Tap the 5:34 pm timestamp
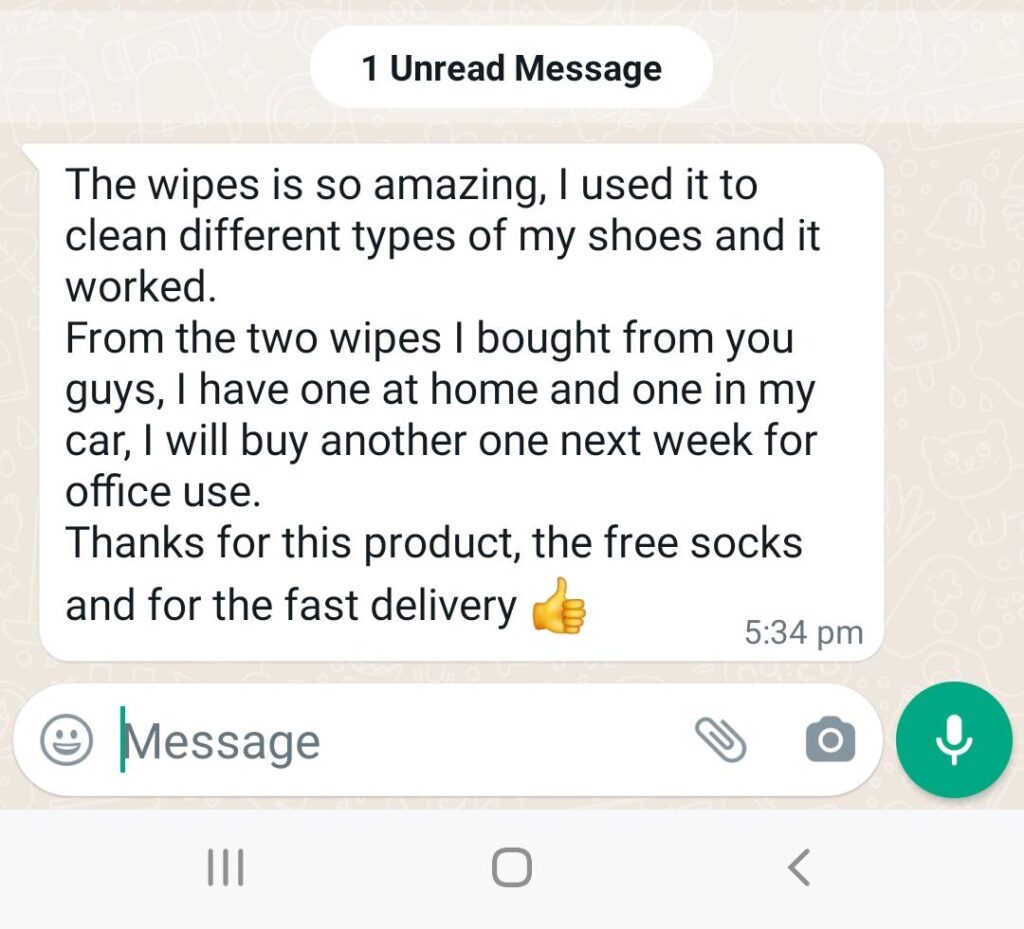 (x=803, y=633)
